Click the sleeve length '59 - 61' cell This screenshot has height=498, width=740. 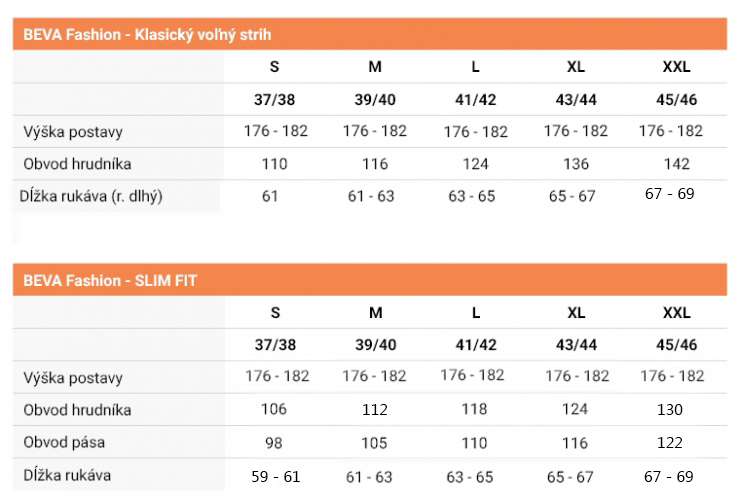pos(274,476)
